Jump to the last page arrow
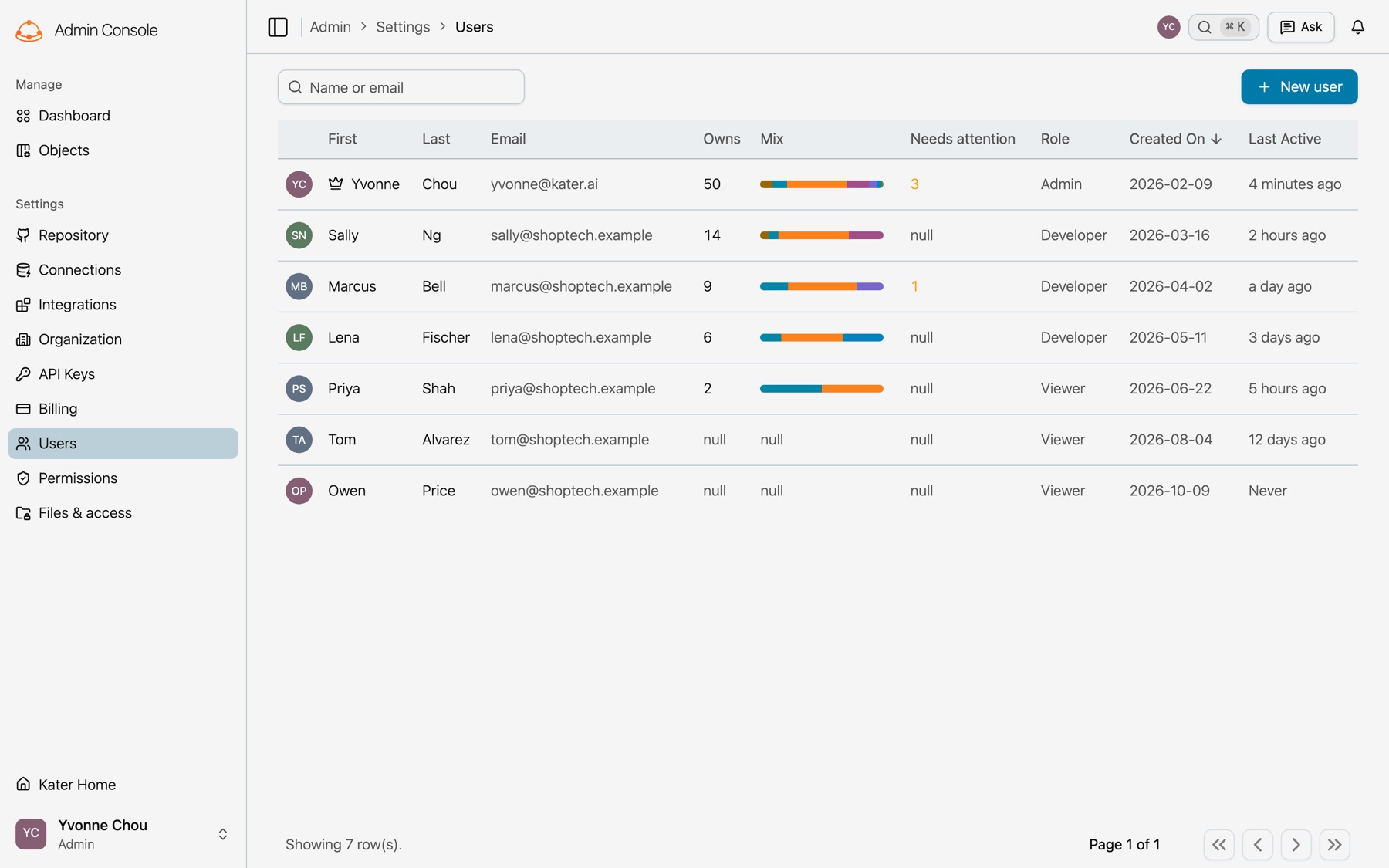 (x=1334, y=845)
